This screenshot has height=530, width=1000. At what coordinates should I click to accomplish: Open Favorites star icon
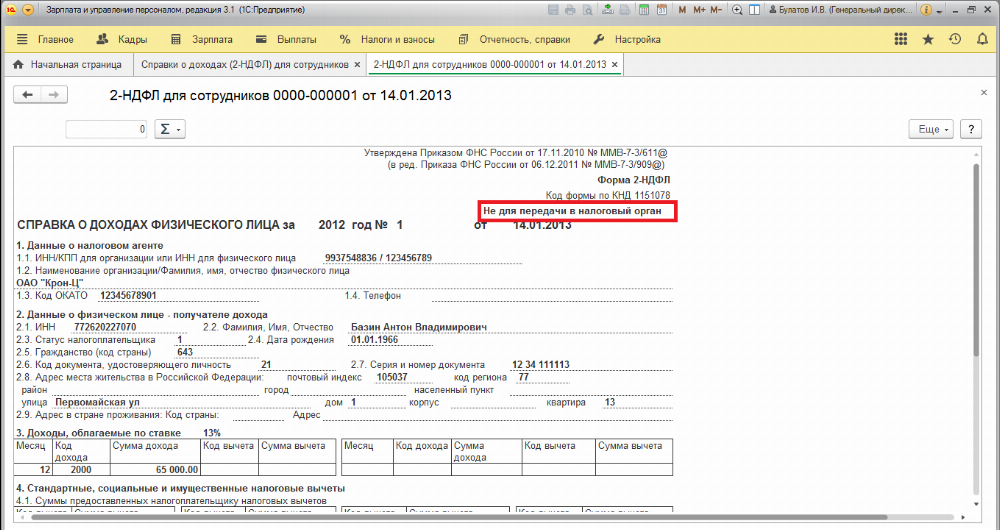click(x=928, y=39)
